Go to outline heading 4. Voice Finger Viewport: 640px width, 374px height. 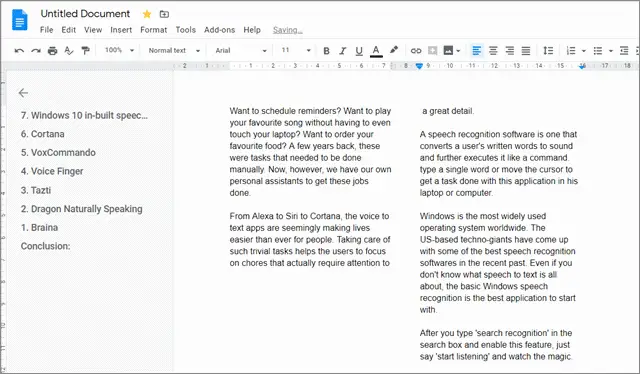click(52, 171)
